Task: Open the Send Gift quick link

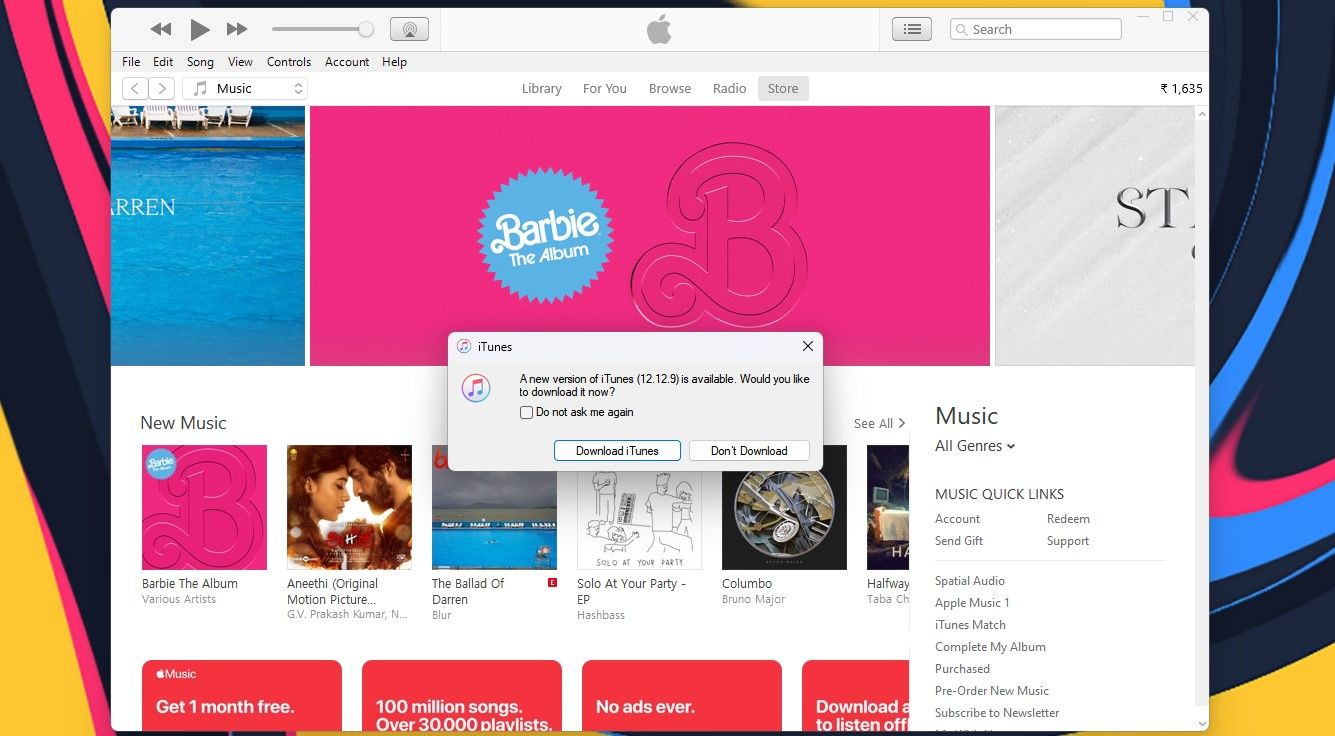Action: tap(959, 541)
